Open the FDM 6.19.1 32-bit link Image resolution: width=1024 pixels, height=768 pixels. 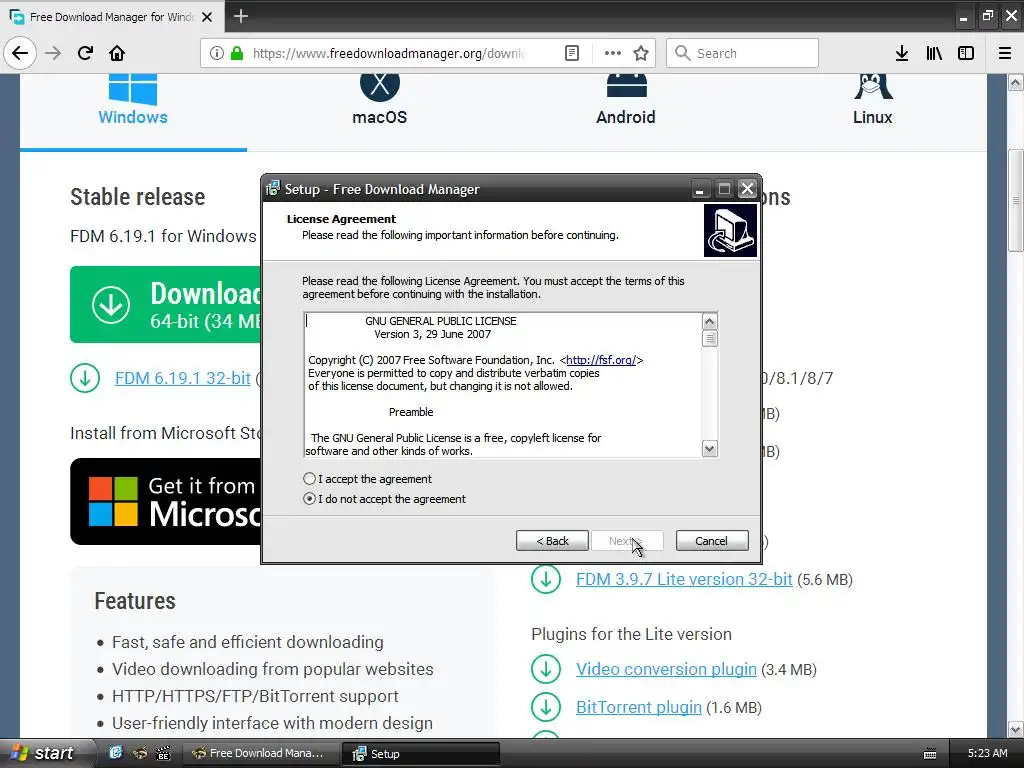pos(183,378)
